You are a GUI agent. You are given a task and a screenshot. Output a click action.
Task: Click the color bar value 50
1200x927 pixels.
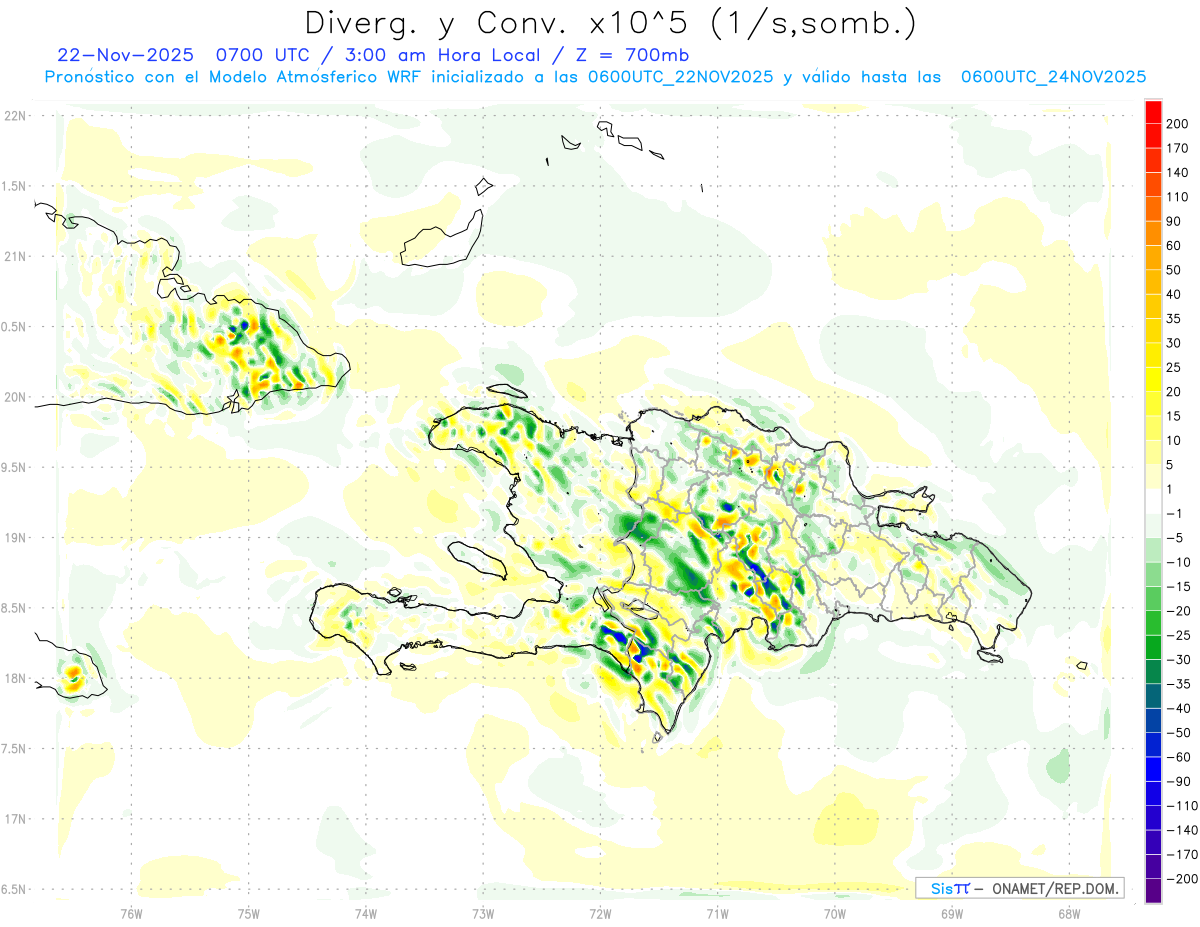(x=1176, y=270)
